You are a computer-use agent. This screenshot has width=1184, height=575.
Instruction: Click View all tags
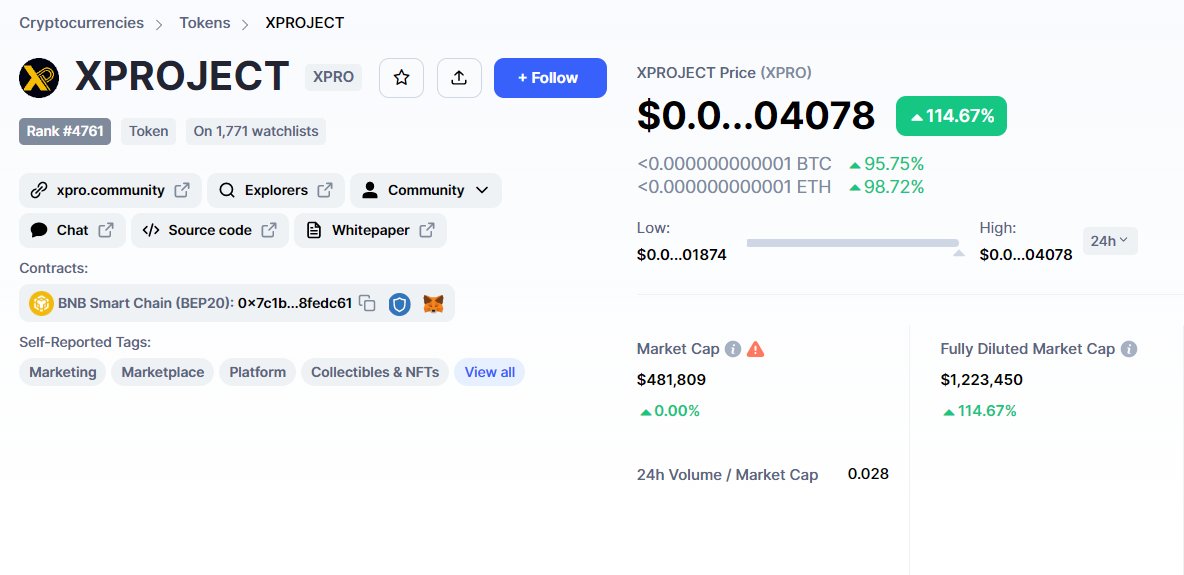[x=489, y=372]
